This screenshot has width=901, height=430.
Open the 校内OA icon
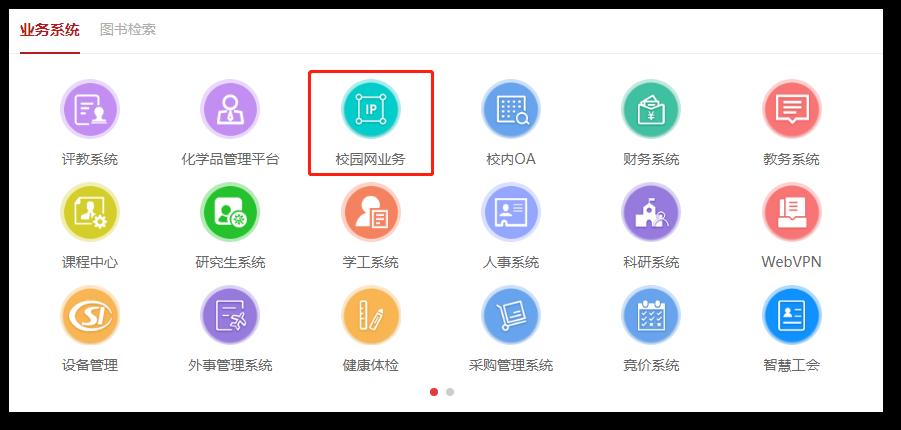[x=511, y=109]
